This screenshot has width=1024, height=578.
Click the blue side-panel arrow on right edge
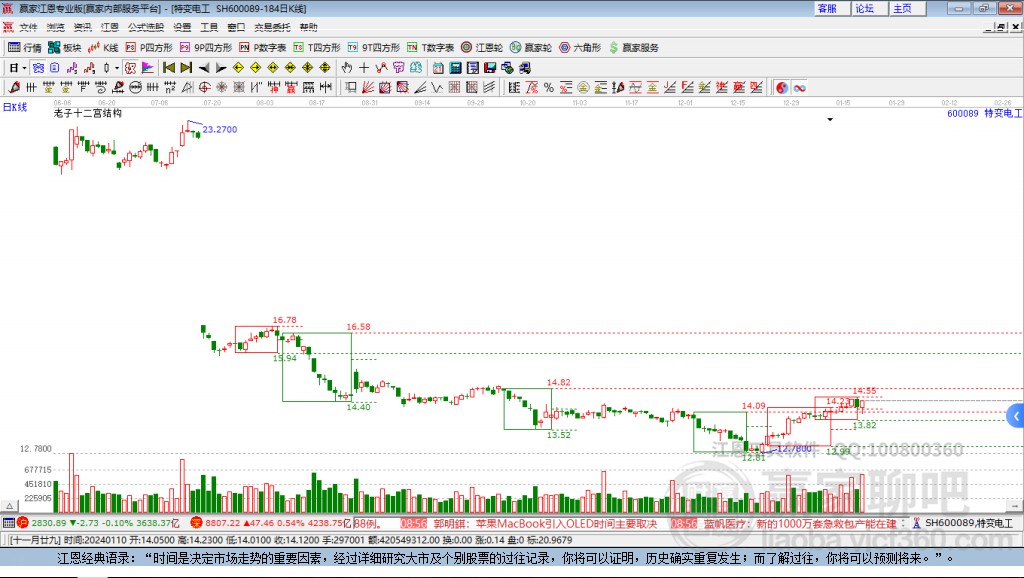[1016, 416]
